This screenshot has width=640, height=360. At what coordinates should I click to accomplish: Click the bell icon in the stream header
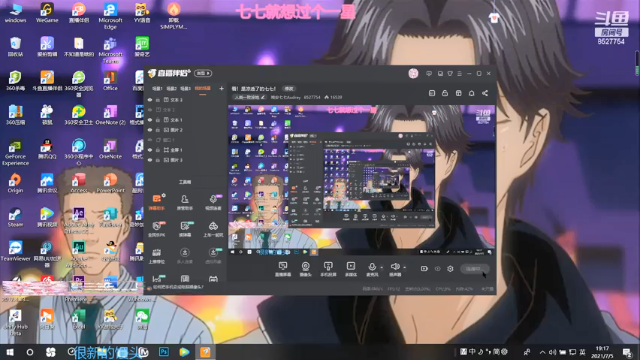coord(471,93)
